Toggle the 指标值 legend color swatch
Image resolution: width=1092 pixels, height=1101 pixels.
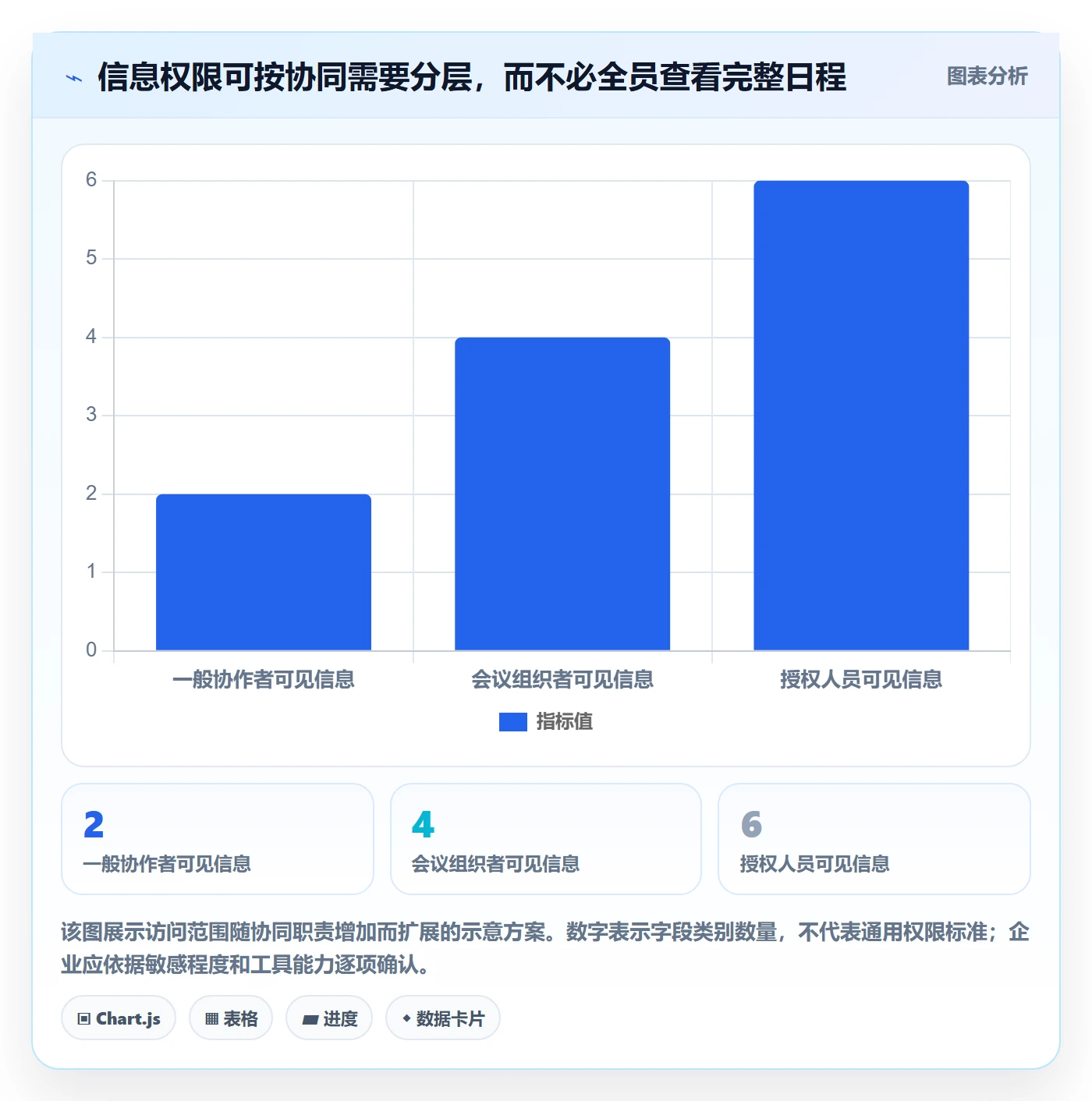512,722
